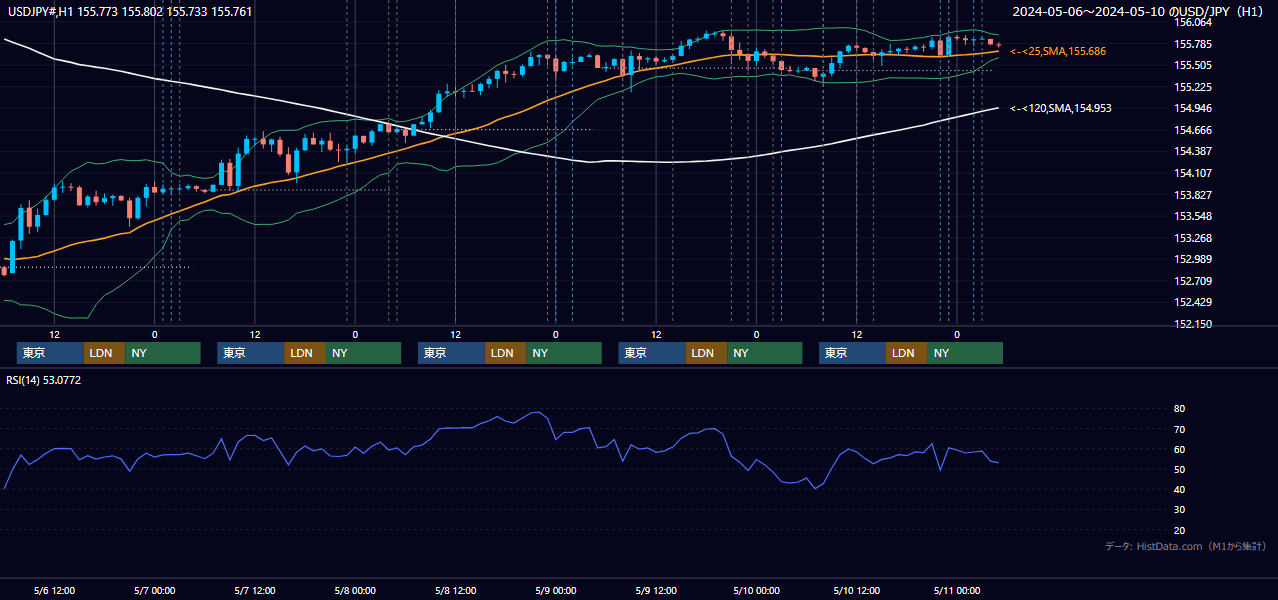Image resolution: width=1278 pixels, height=600 pixels.
Task: Click the 155.505 price axis label
Action: pos(1194,65)
